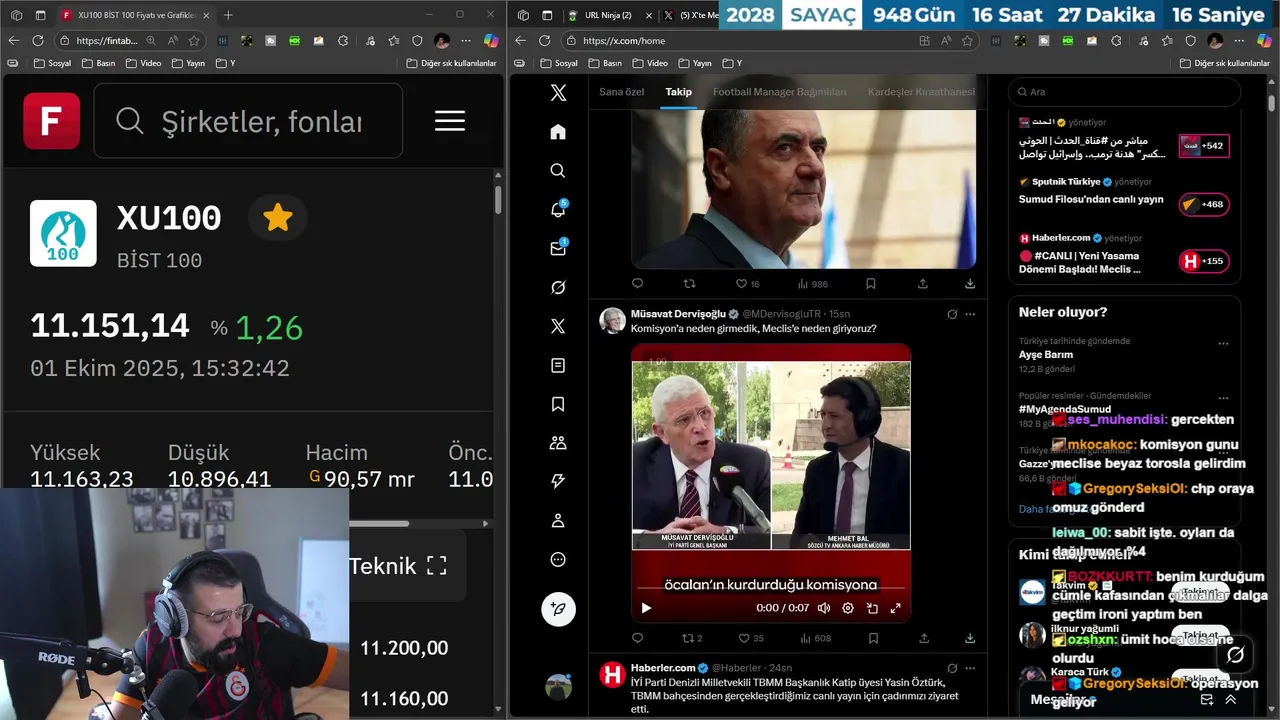Open Yayın bookmarks folder in X window

pos(693,63)
